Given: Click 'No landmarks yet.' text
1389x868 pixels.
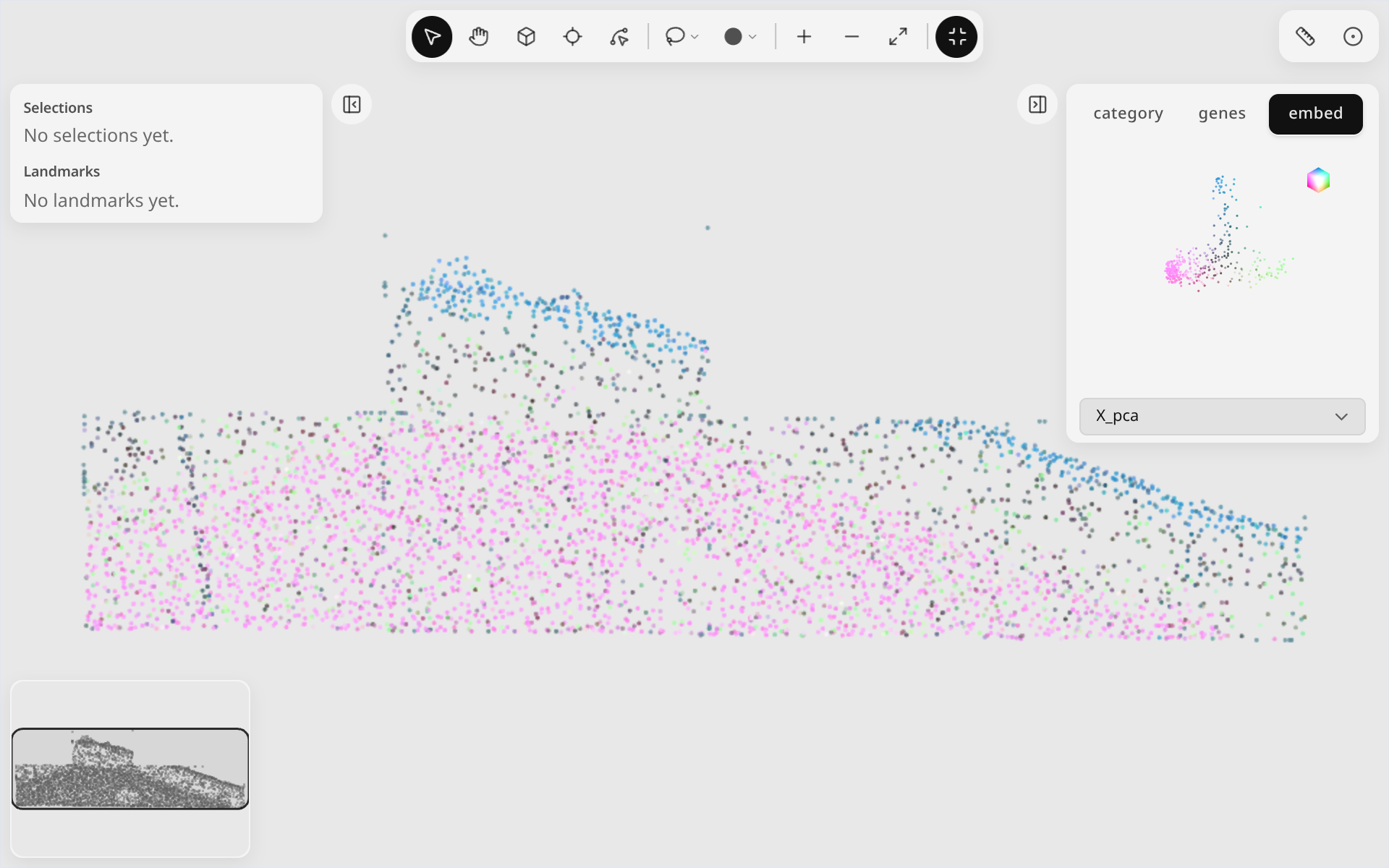Looking at the screenshot, I should pos(101,200).
